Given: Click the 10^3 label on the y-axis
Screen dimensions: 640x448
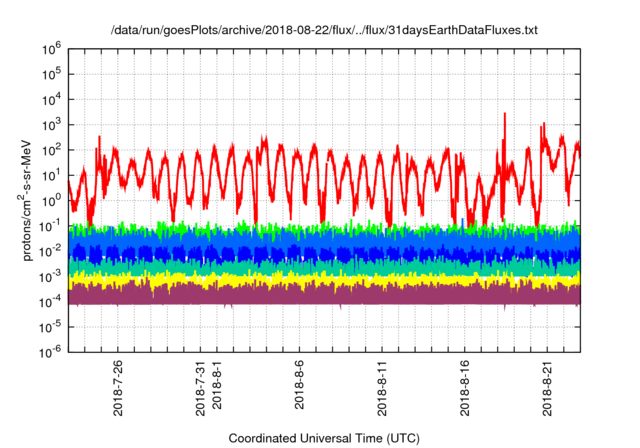Looking at the screenshot, I should [x=54, y=123].
